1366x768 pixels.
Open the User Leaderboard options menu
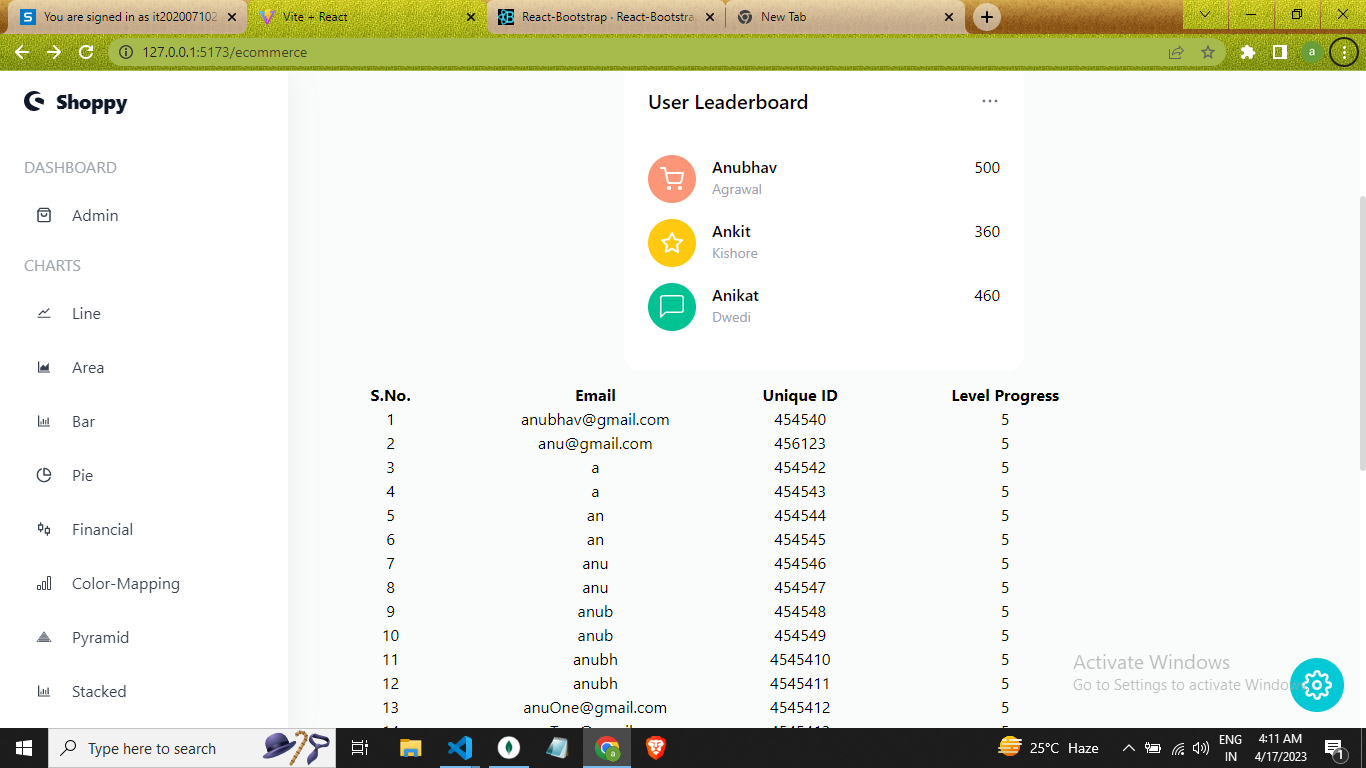(x=990, y=101)
